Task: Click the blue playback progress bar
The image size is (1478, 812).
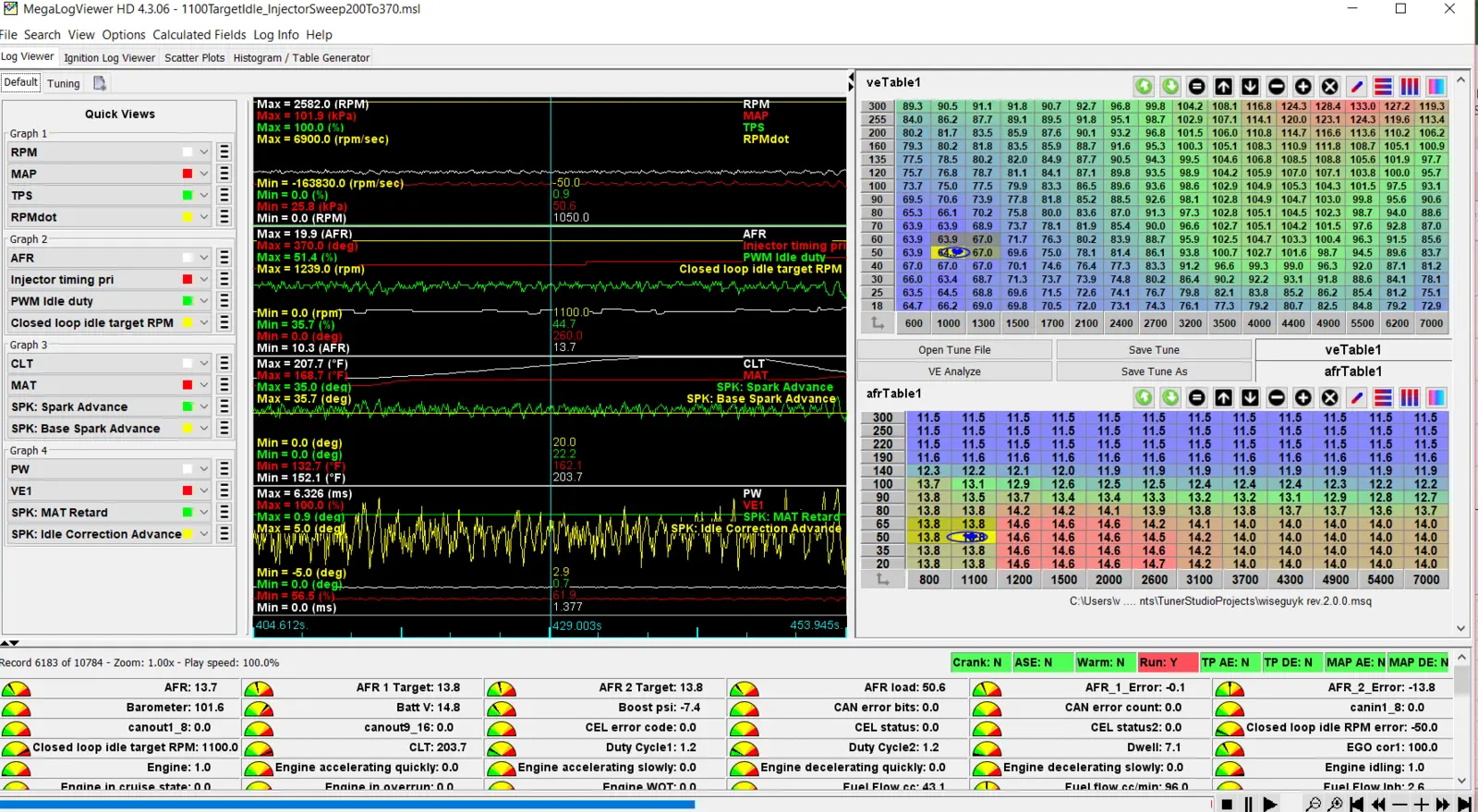Action: (x=347, y=805)
